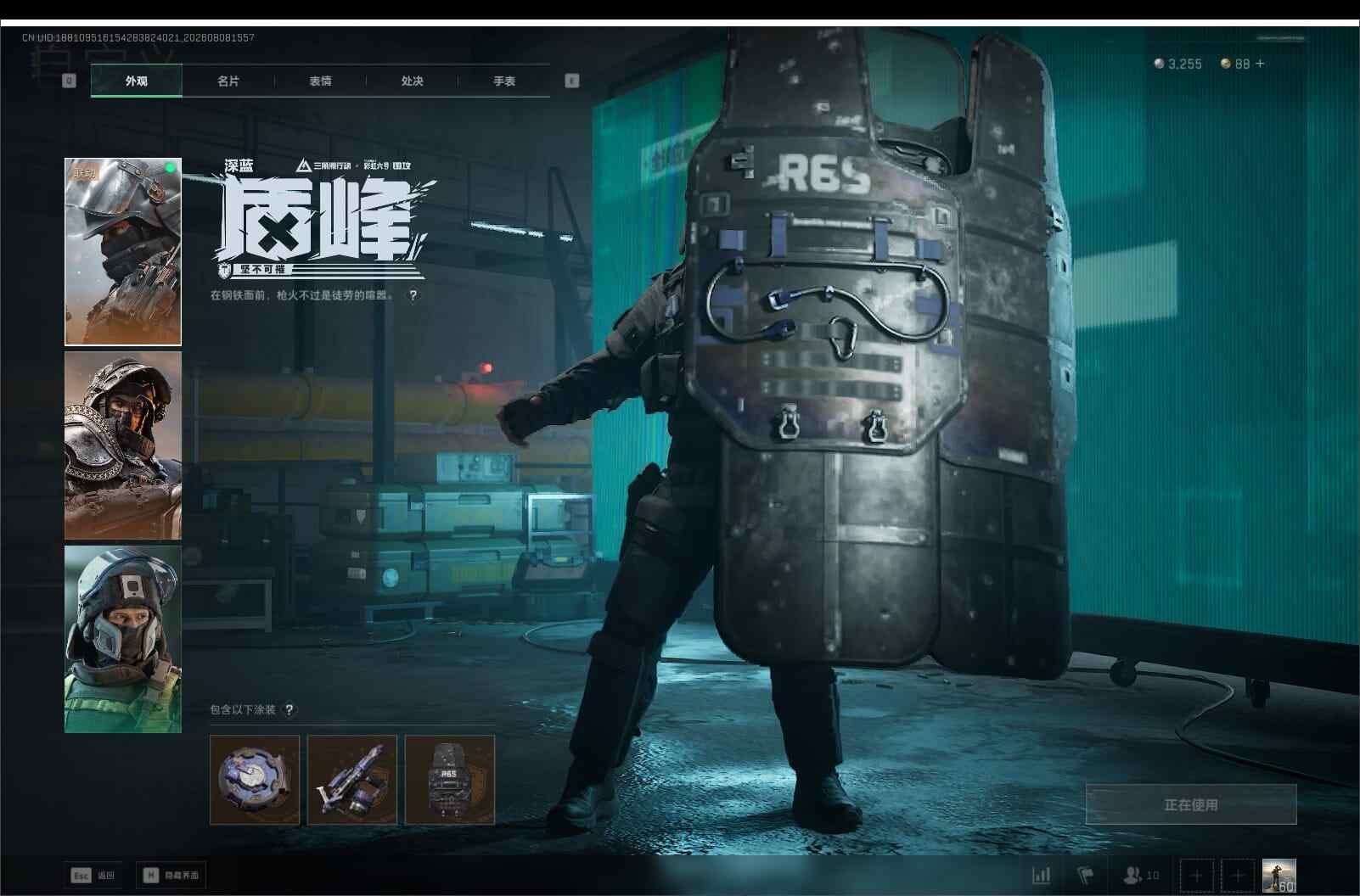The height and width of the screenshot is (896, 1360).
Task: Click the 三角洲行动 triangle logo
Action: [304, 165]
